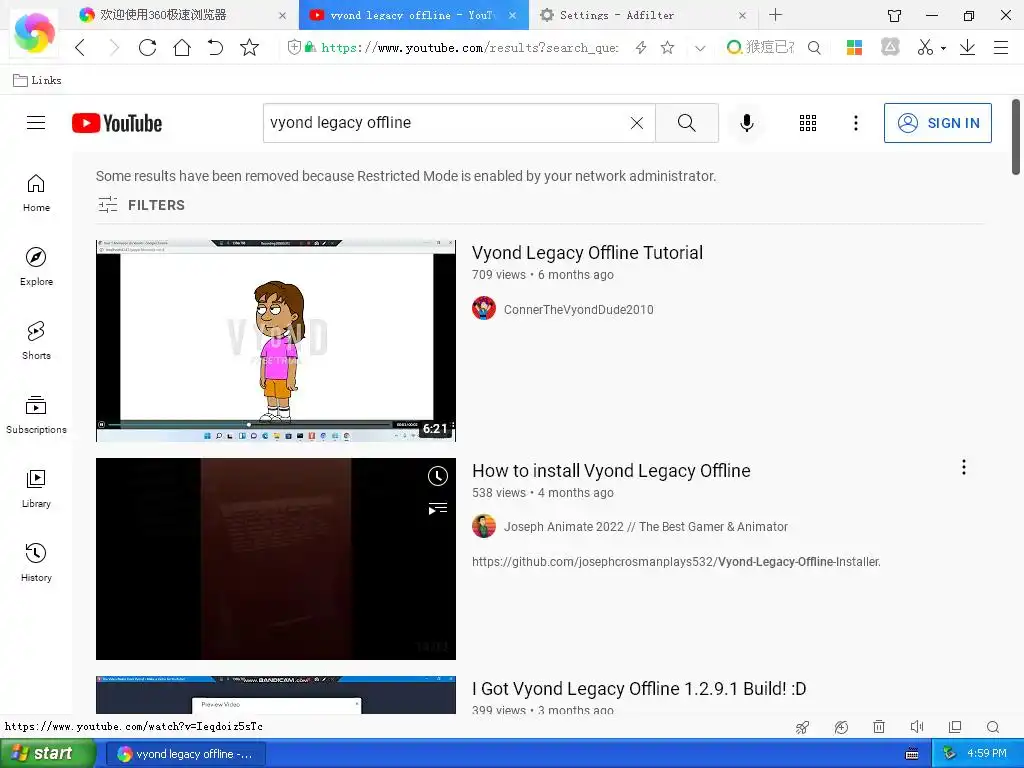Click the address bar URL

coord(469,47)
